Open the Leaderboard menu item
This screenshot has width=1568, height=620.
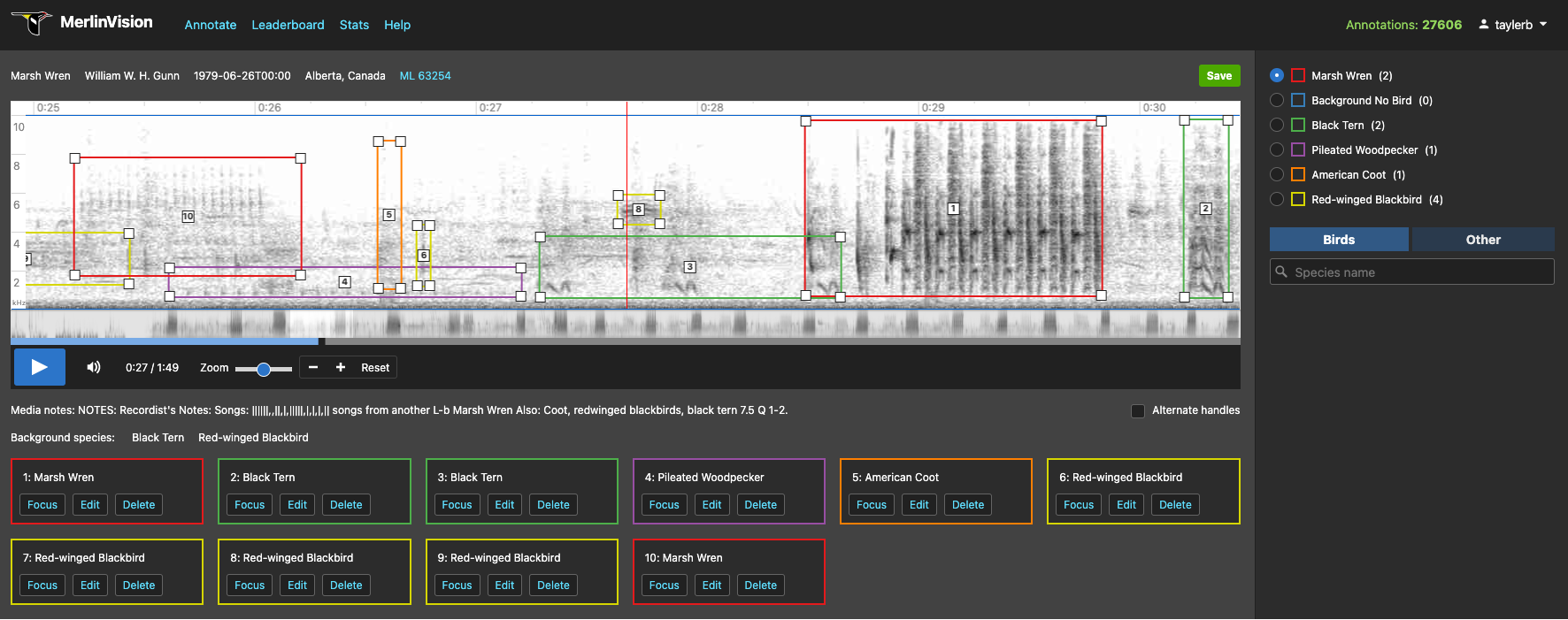(x=288, y=25)
